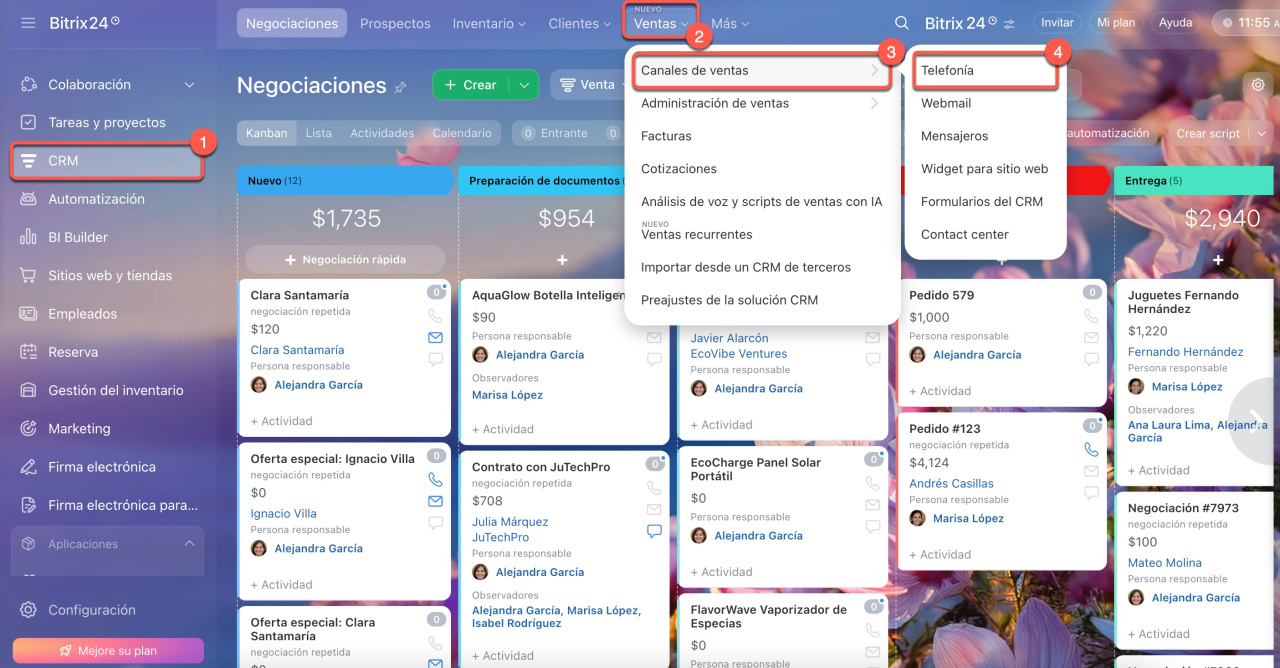Click Negociación rápida in Nuevo column
Viewport: 1280px width, 668px height.
point(345,260)
